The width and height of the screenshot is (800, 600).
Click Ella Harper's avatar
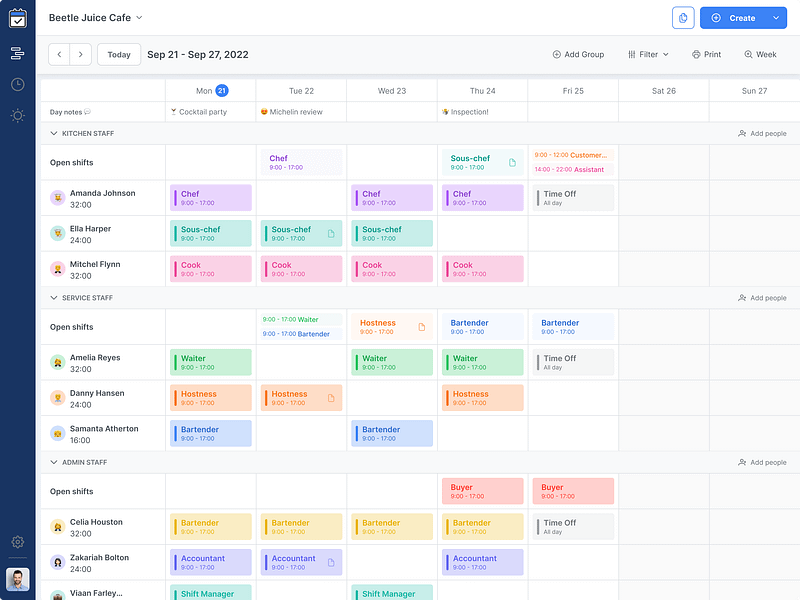click(x=58, y=234)
